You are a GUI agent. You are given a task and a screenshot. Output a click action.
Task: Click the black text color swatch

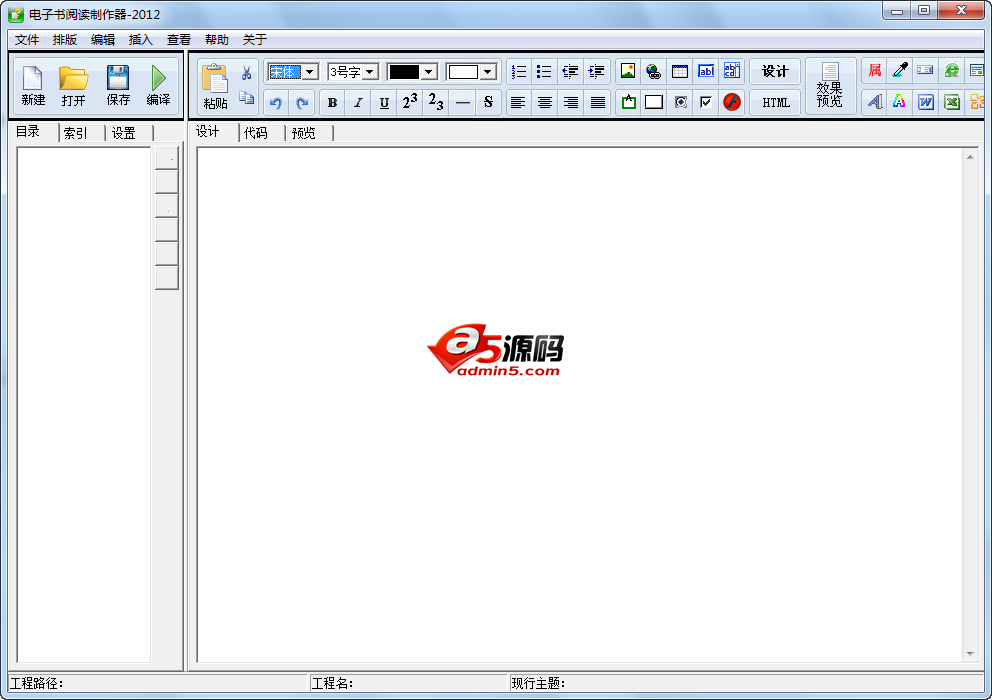coord(404,72)
